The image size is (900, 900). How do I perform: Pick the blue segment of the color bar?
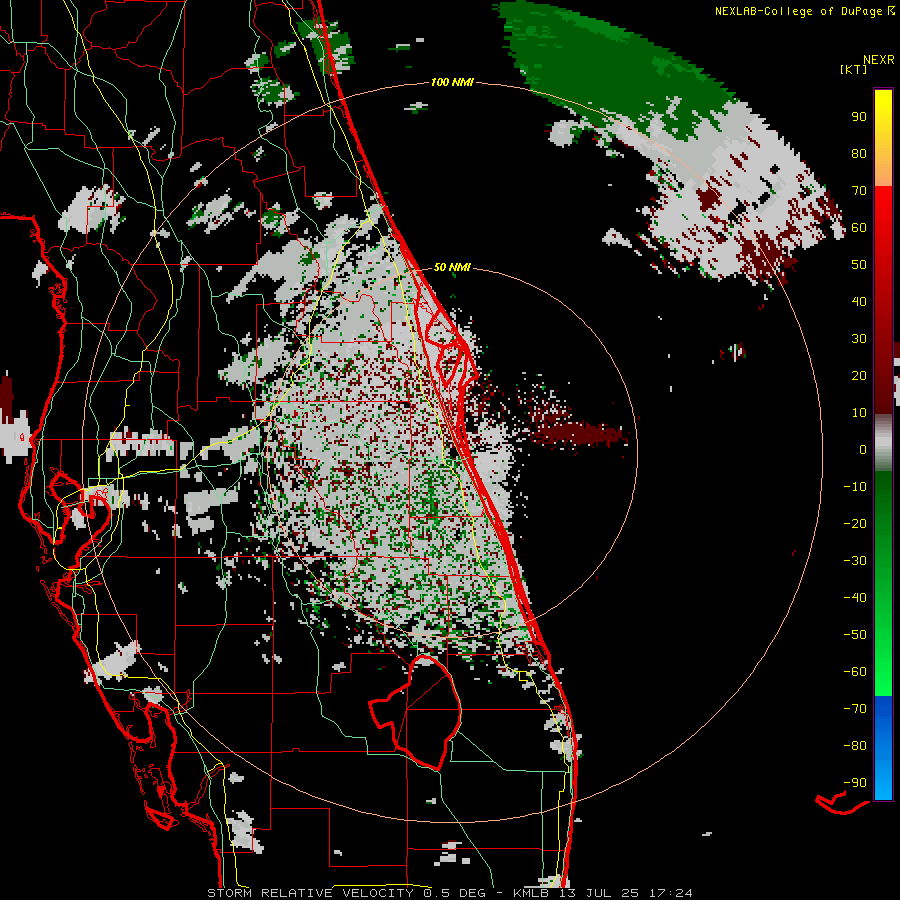883,748
